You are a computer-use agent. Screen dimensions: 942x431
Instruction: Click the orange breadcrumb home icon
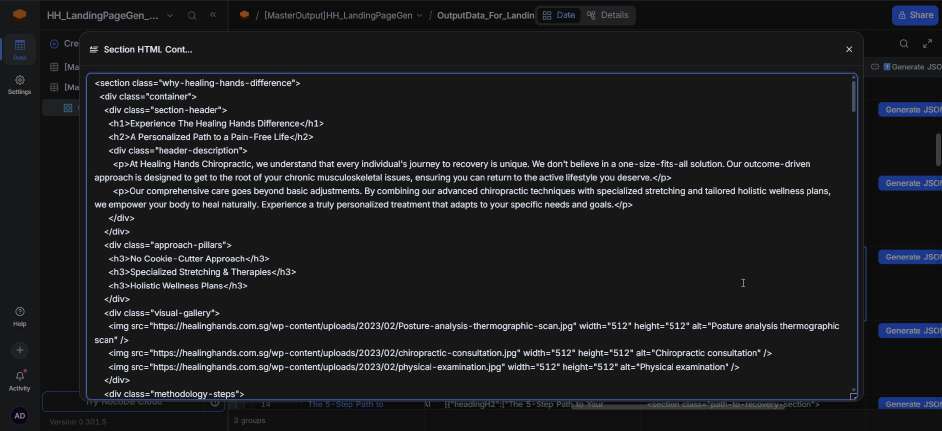point(244,15)
